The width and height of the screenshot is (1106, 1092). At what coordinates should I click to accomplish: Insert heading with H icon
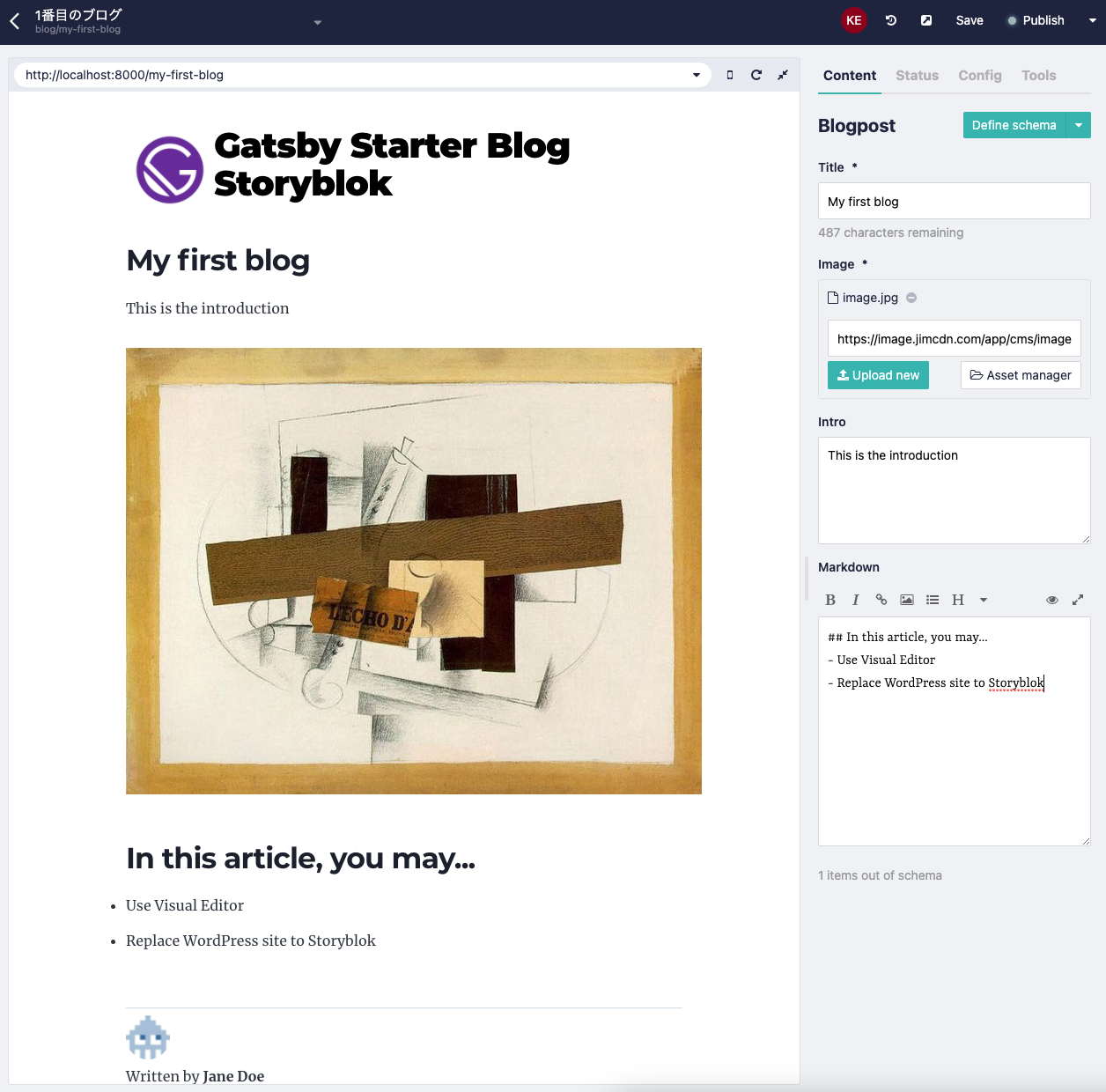[957, 600]
